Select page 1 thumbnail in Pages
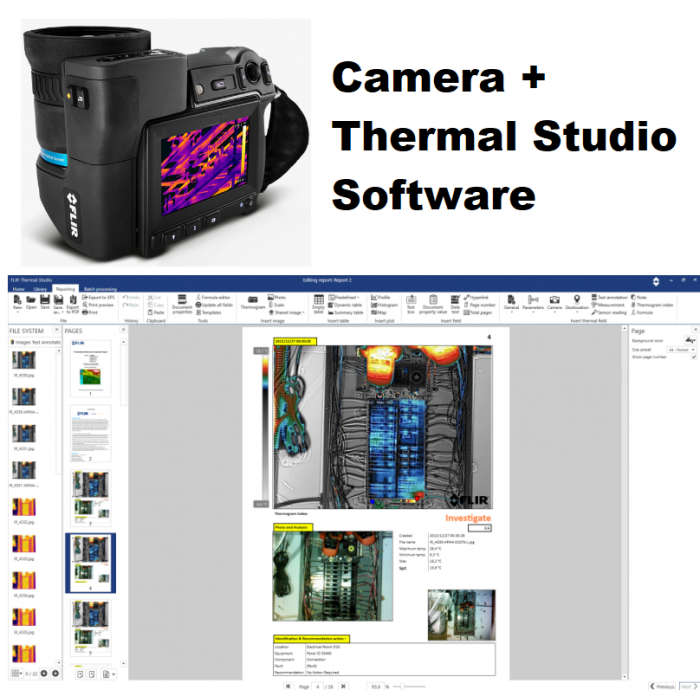The width and height of the screenshot is (700, 700). 91,369
